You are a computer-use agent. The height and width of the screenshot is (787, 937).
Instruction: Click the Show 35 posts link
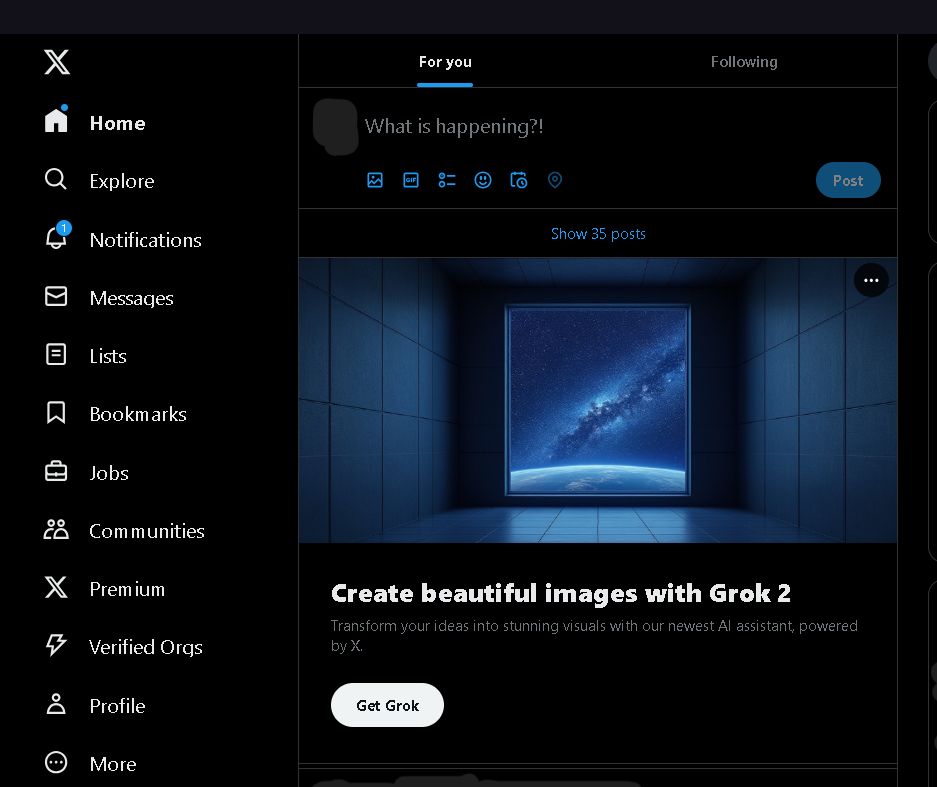click(598, 233)
